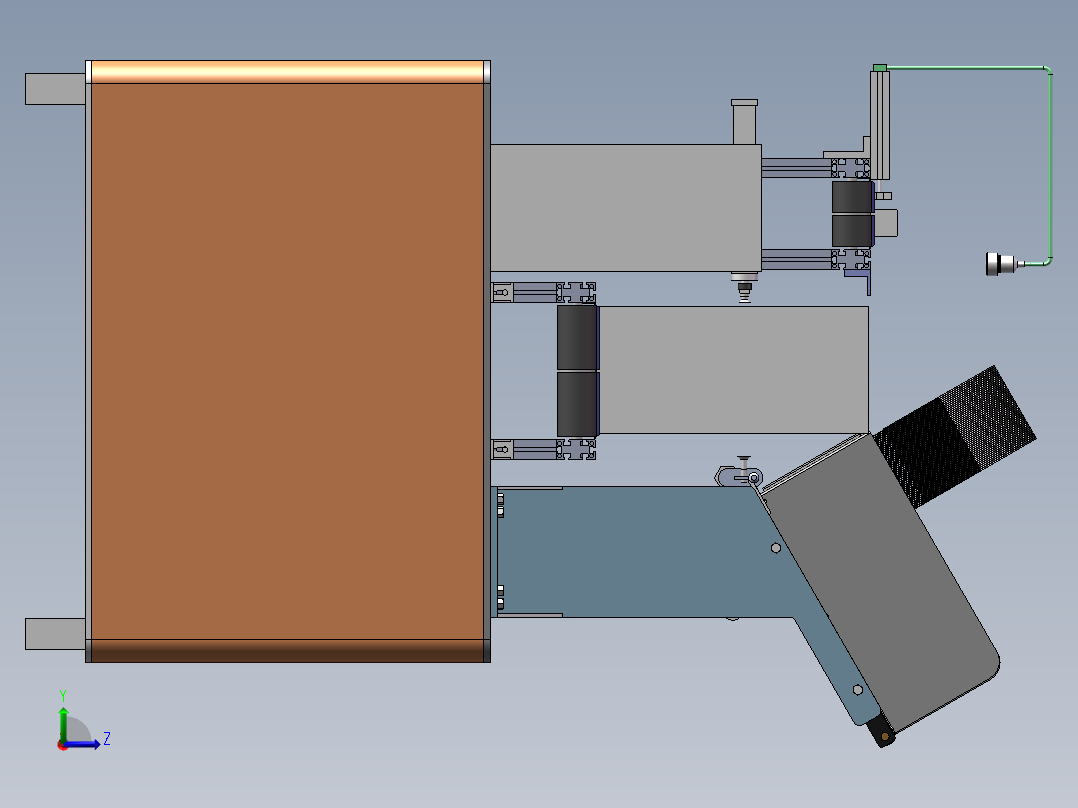This screenshot has height=808, width=1078.
Task: Select the large copper-brown panel body
Action: [x=287, y=362]
